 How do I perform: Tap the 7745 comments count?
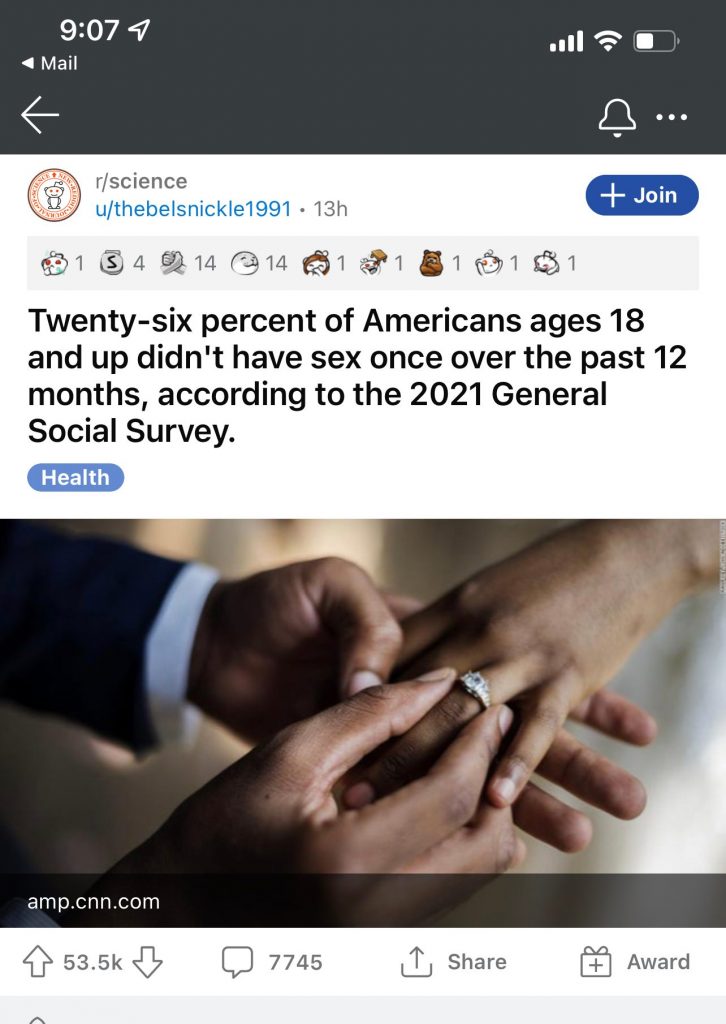pyautogui.click(x=295, y=962)
